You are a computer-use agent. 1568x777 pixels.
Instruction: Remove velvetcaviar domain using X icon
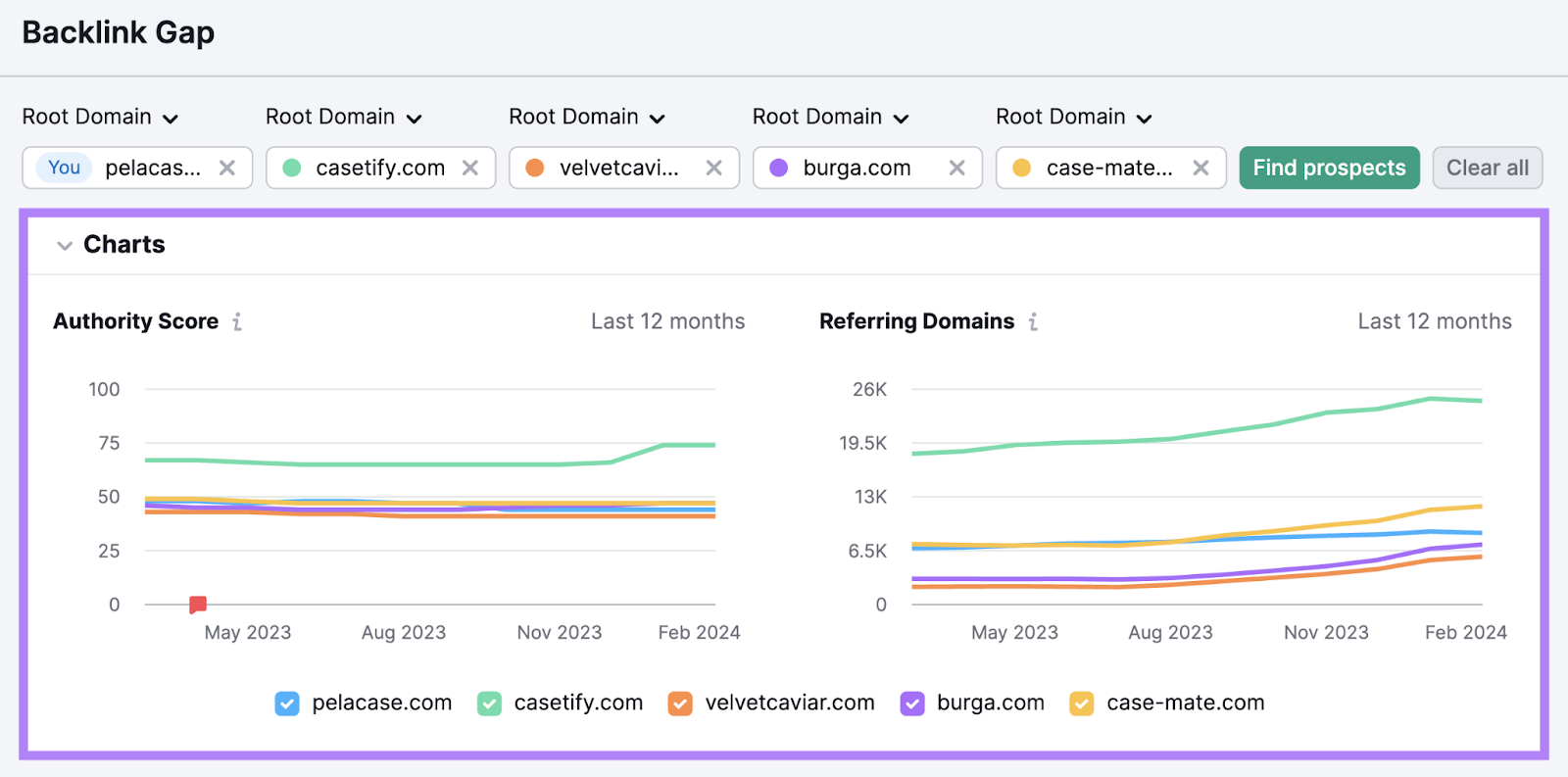point(714,168)
